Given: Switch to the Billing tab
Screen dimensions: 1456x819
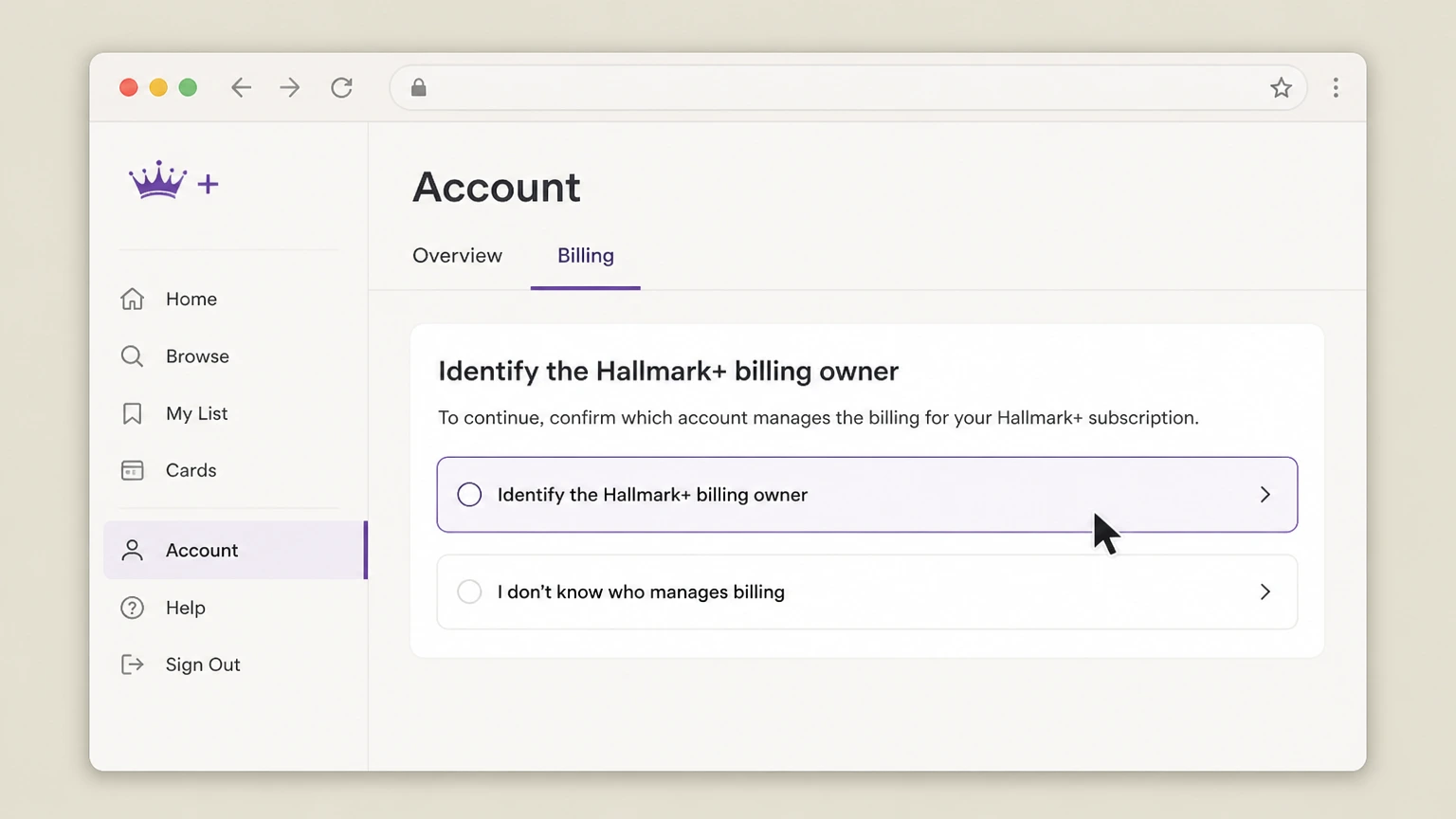Looking at the screenshot, I should click(x=586, y=256).
